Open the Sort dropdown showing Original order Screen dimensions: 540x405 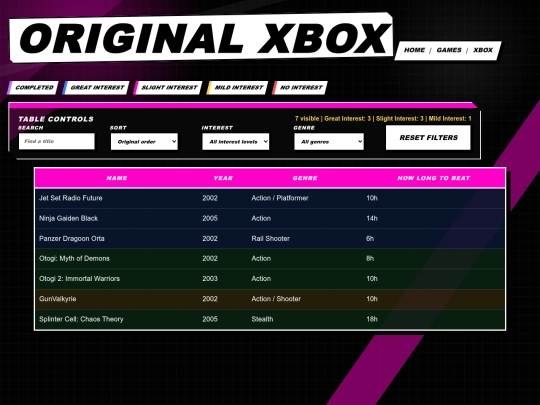pyautogui.click(x=144, y=142)
